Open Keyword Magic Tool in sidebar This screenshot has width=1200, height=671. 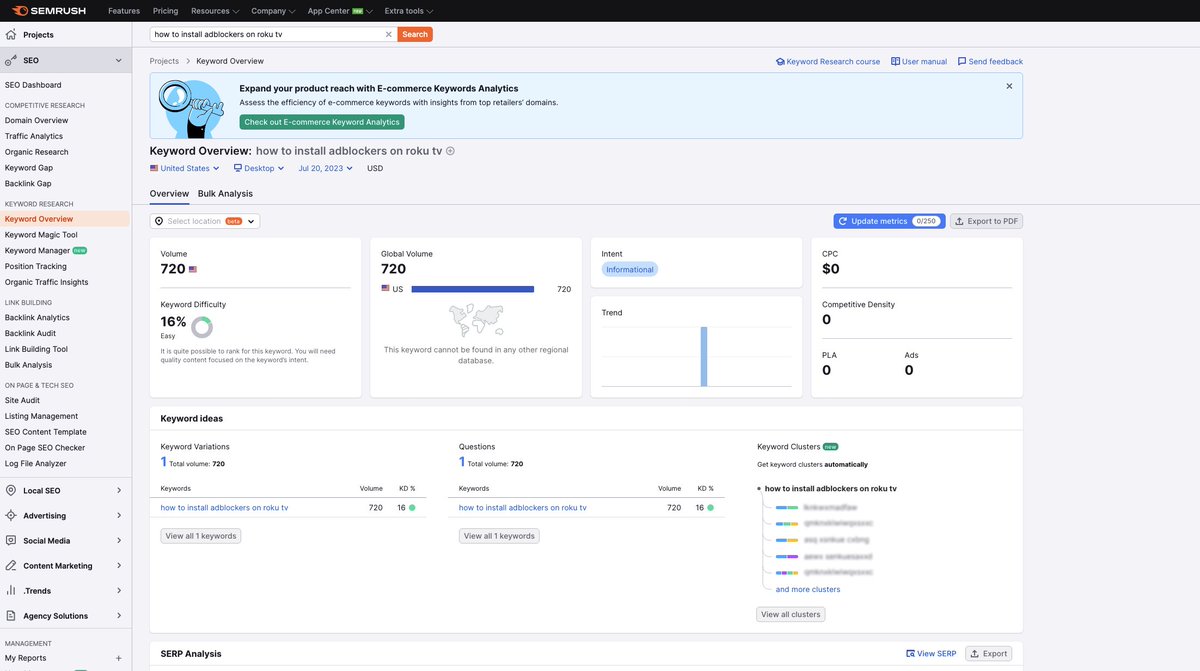coord(41,235)
